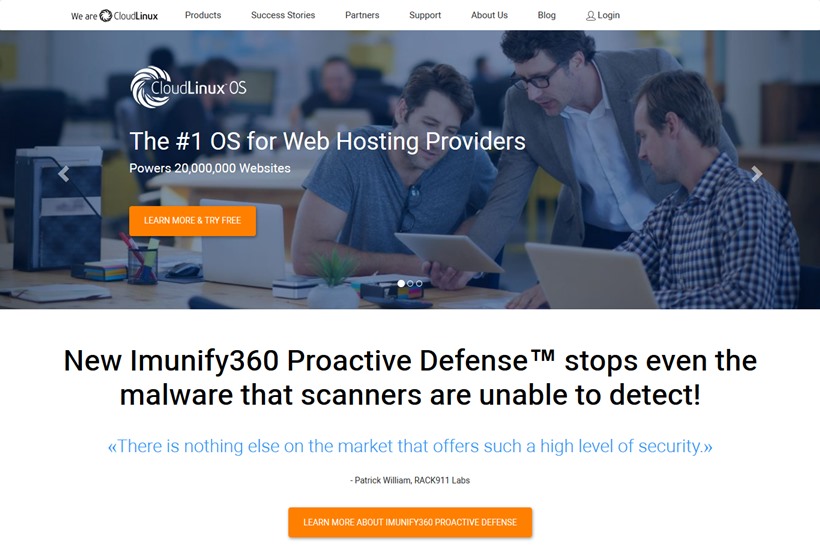The width and height of the screenshot is (820, 548).
Task: Expand the About Us menu
Action: (489, 15)
